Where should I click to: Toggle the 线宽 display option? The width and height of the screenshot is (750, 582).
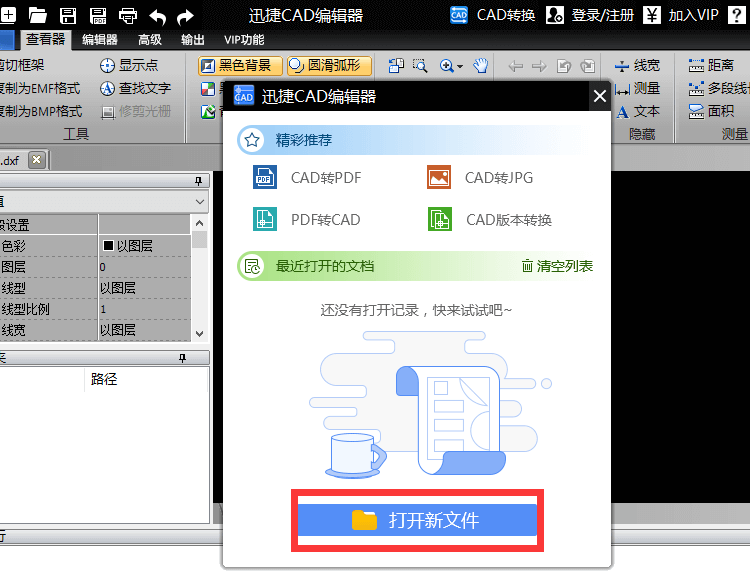coord(637,65)
